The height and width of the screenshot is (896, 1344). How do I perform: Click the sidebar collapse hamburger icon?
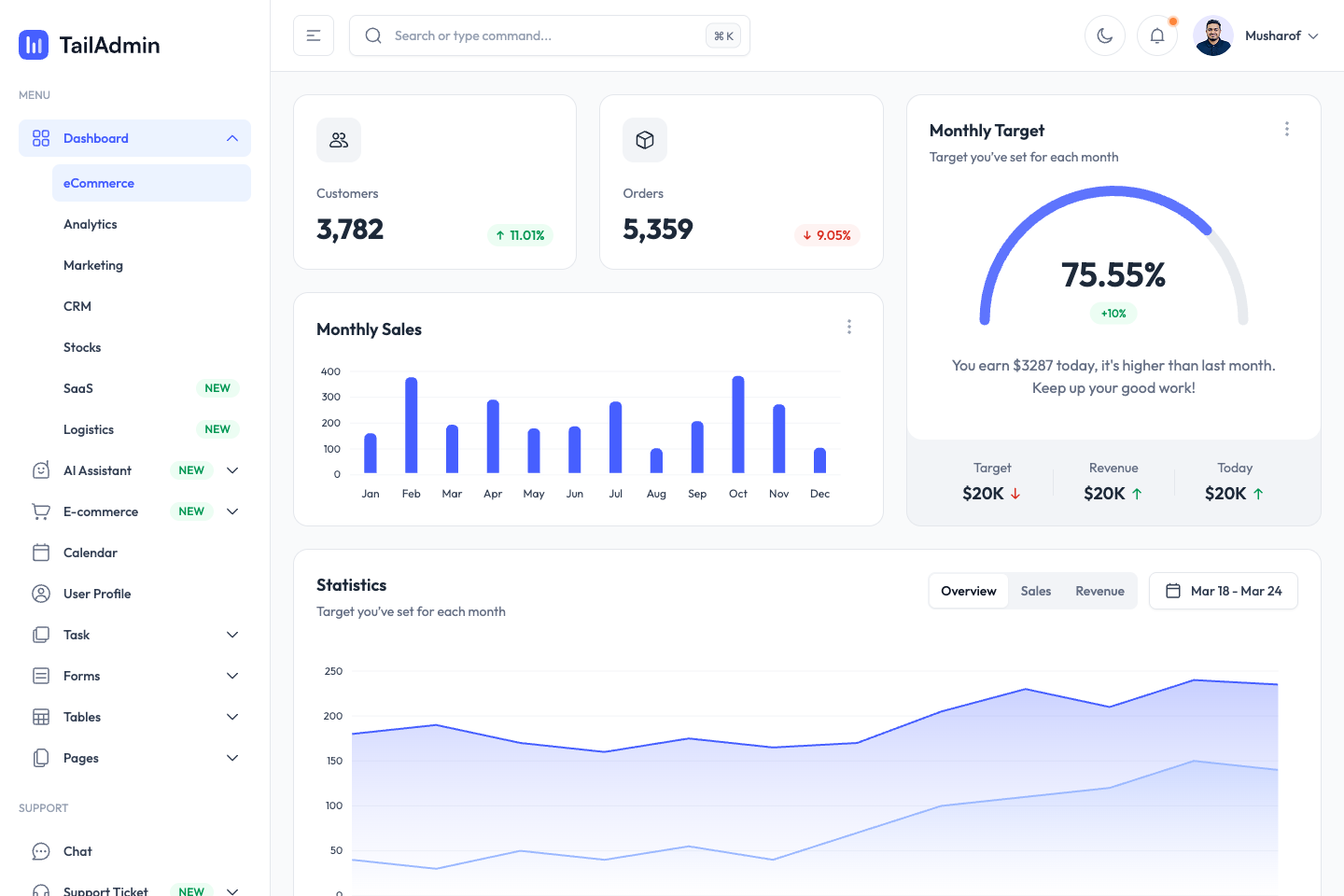pos(314,35)
